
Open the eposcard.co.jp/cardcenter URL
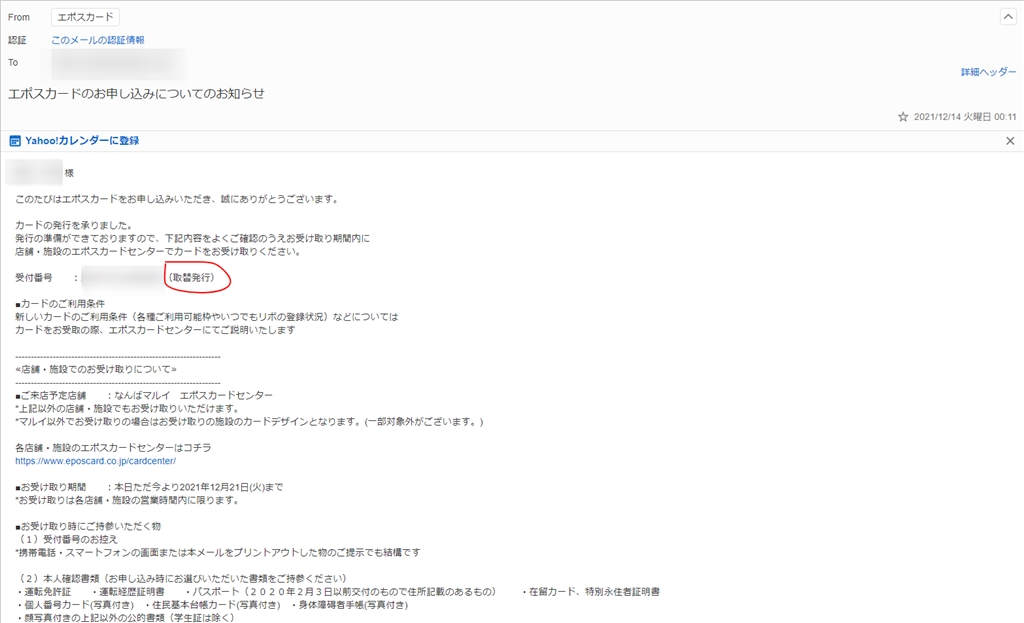point(95,461)
